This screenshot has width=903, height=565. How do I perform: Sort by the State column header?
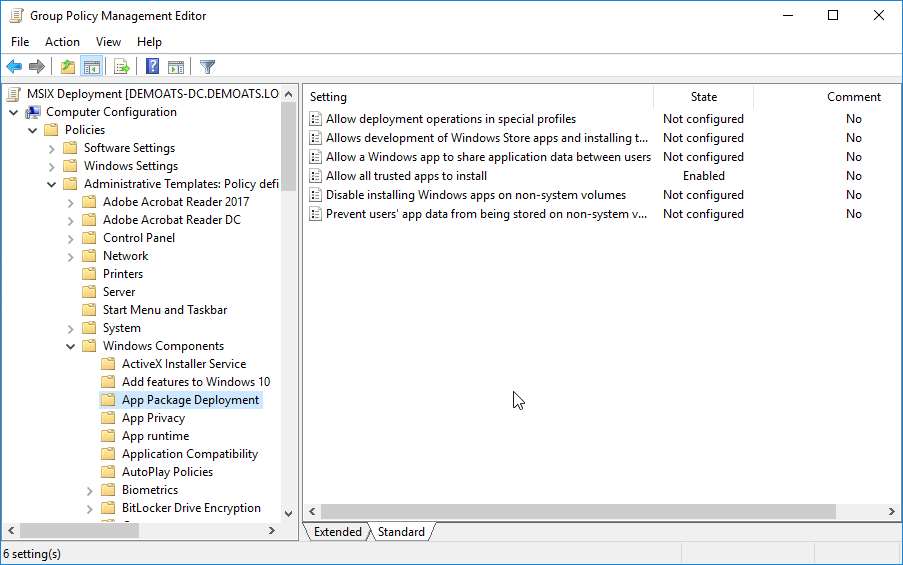coord(703,97)
